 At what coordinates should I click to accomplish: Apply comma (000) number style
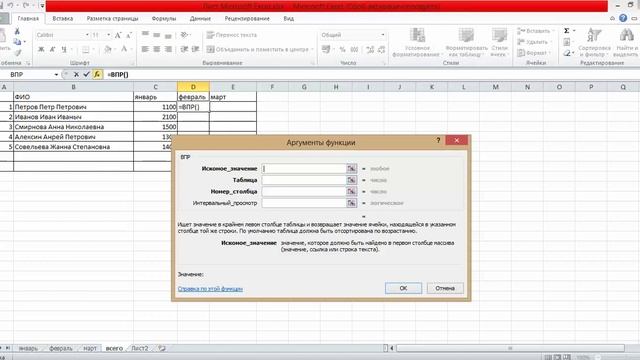click(x=354, y=49)
